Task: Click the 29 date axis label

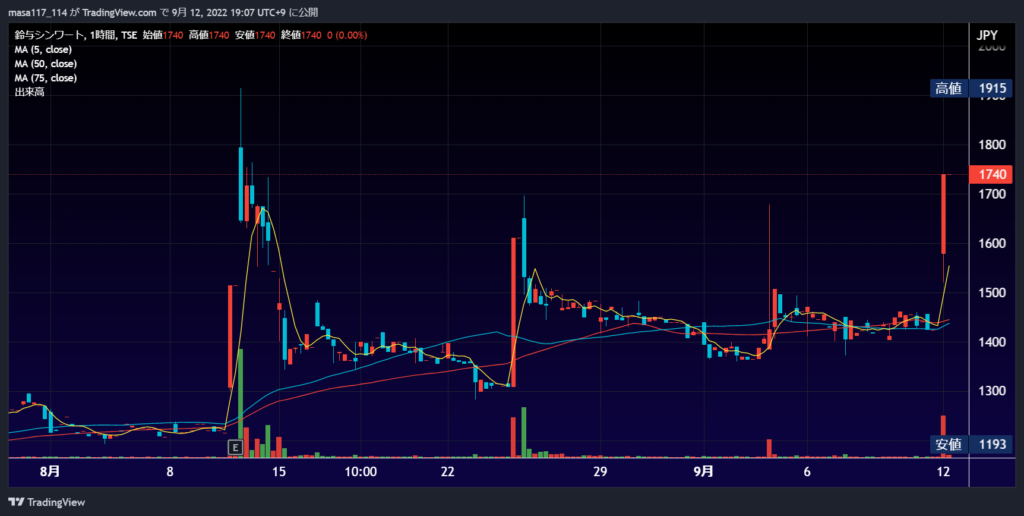Action: tap(600, 472)
